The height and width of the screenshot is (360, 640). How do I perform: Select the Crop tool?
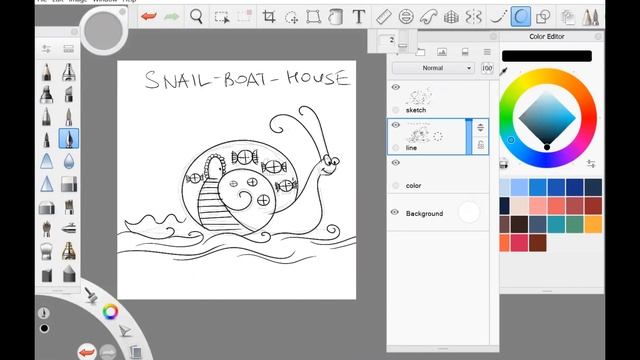coord(269,17)
